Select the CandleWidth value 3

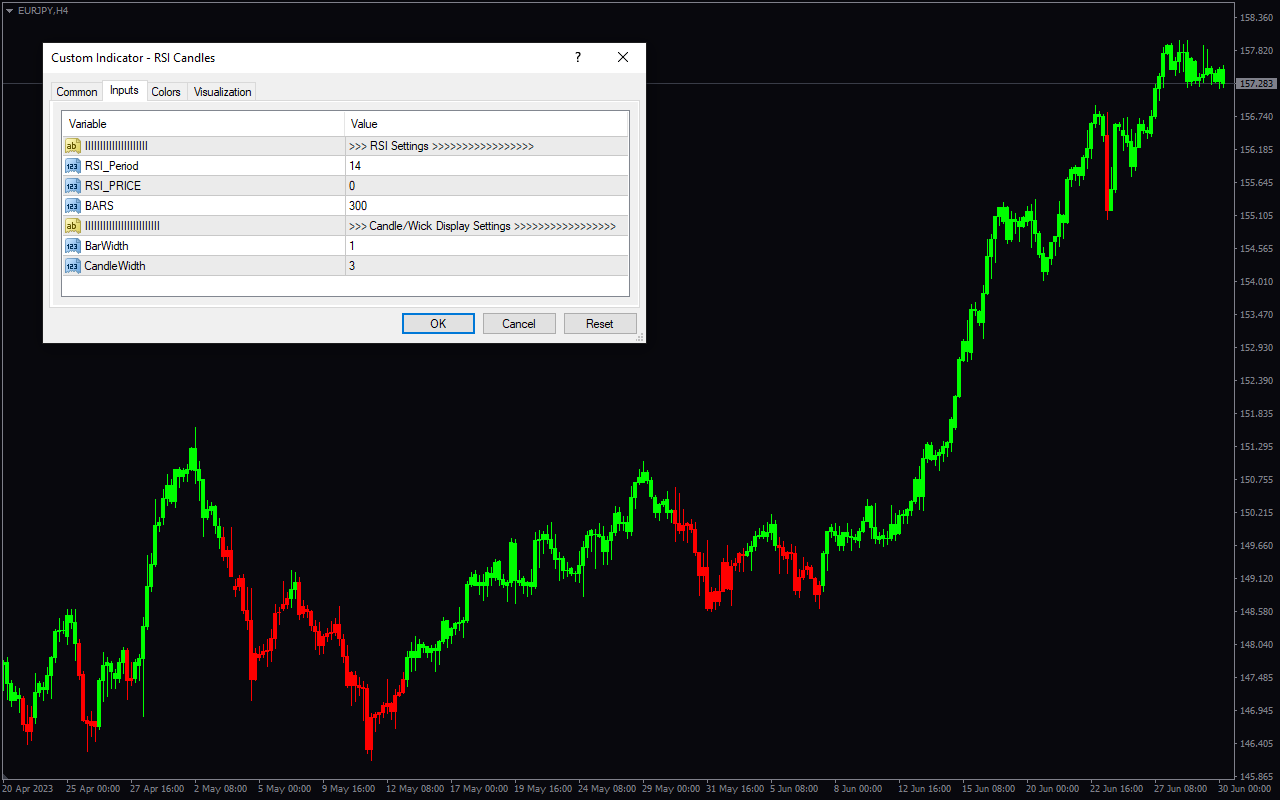point(487,266)
